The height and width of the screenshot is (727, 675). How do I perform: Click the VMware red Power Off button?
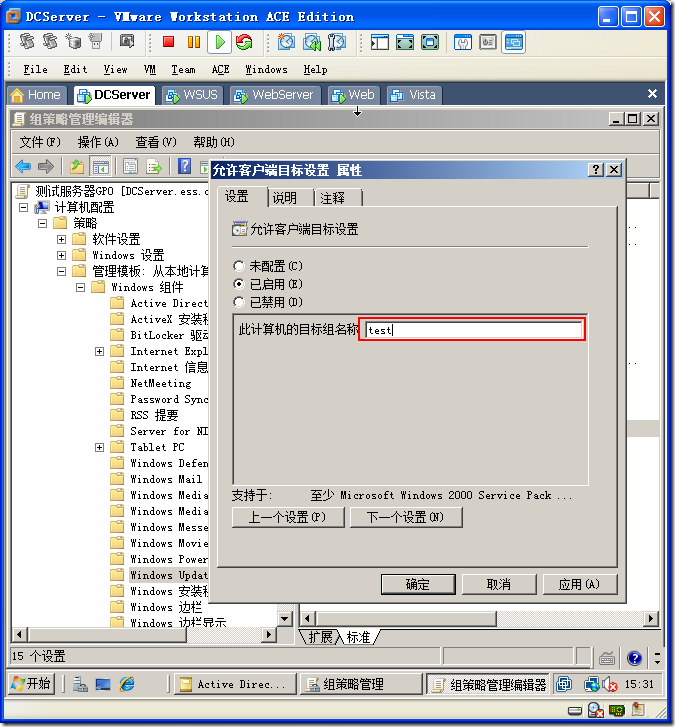(168, 42)
